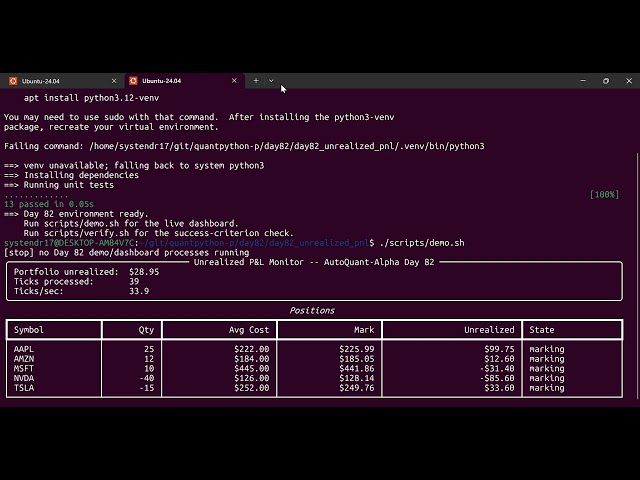Click 'Ticks processed:' value 39
The width and height of the screenshot is (640, 480).
[134, 282]
